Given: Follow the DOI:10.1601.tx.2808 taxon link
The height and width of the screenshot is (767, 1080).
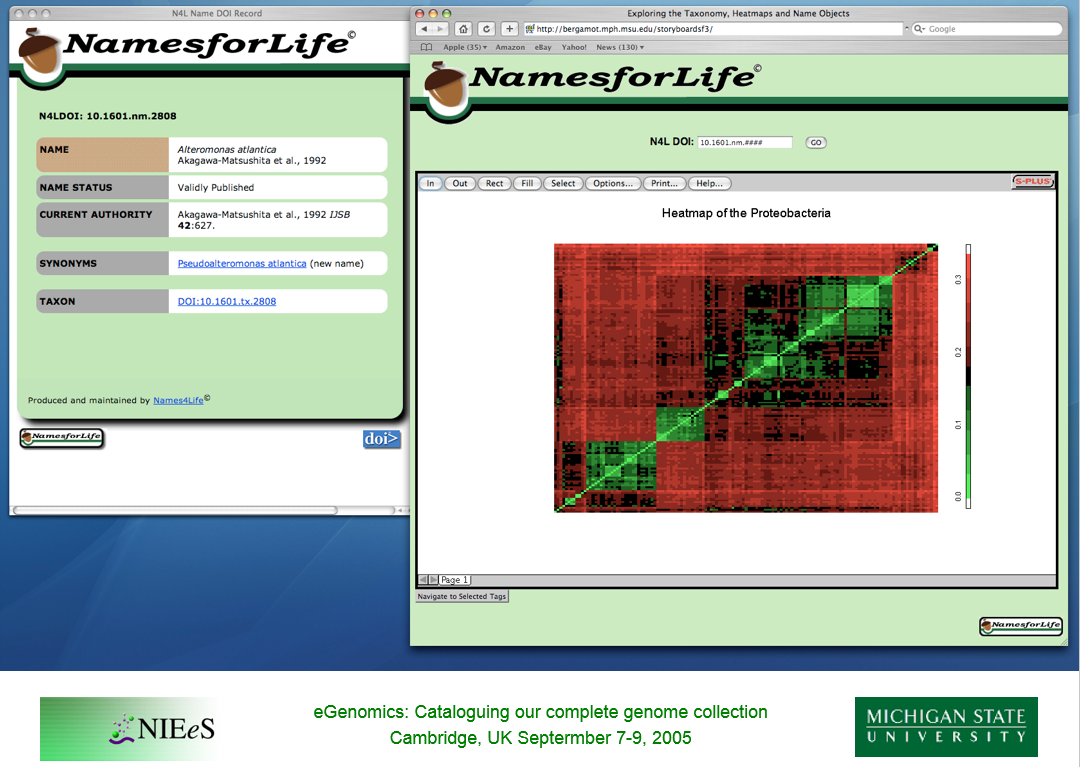Looking at the screenshot, I should pos(227,301).
